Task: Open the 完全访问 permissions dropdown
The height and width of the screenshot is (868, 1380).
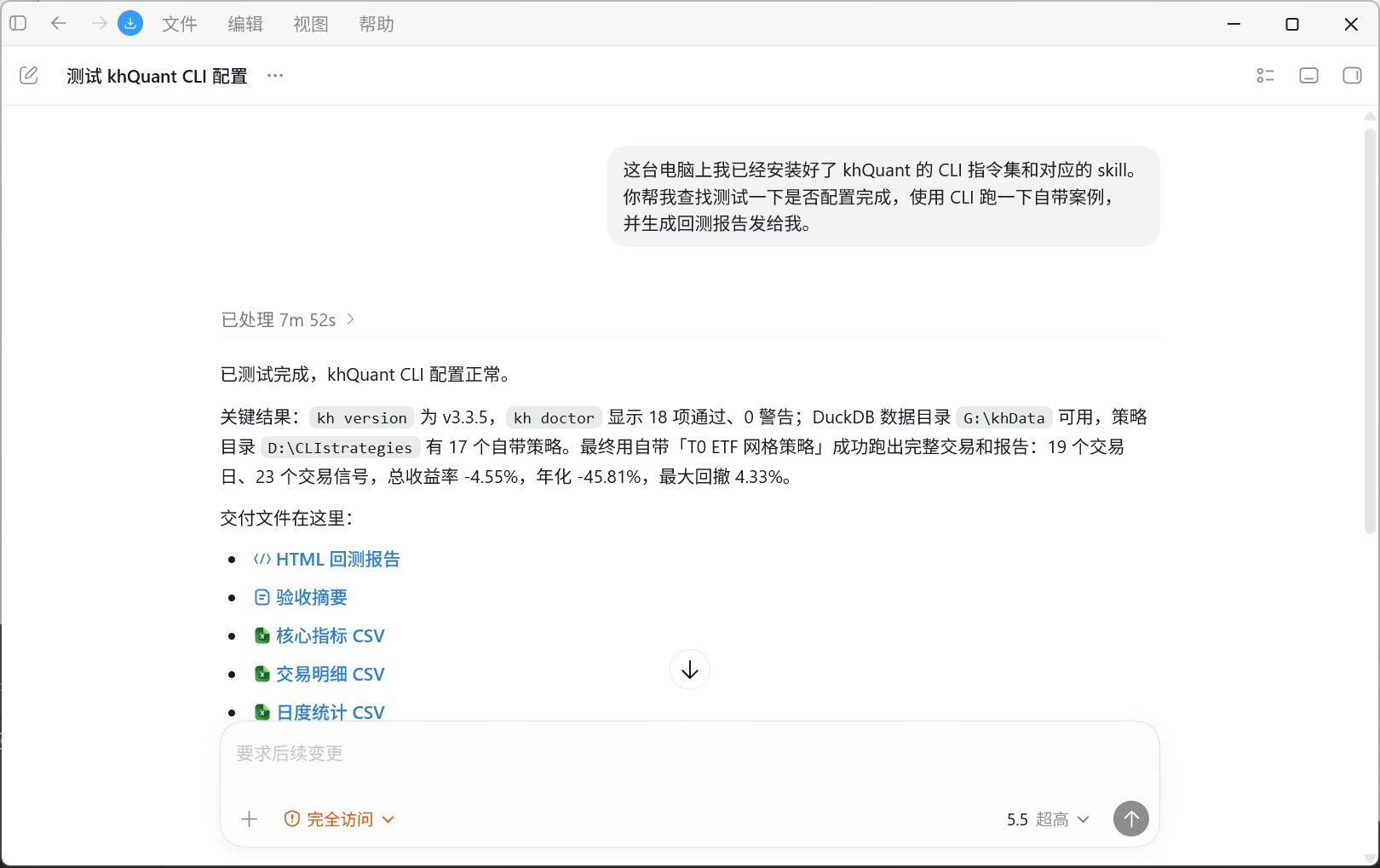Action: [339, 819]
